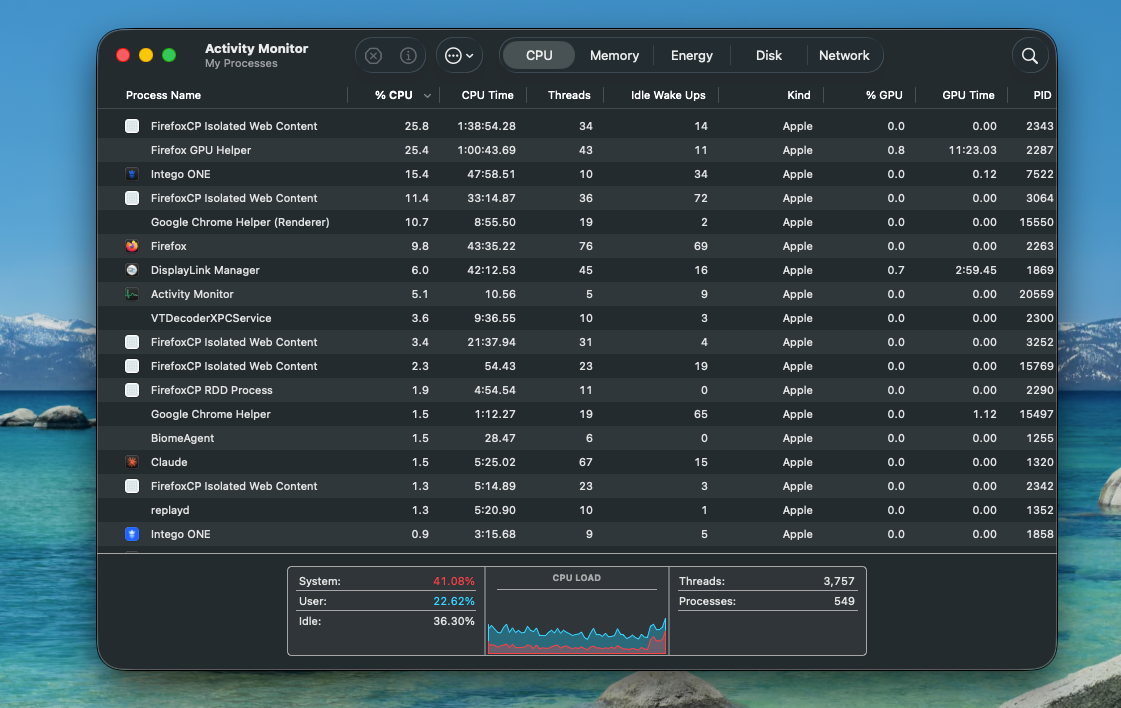Select the VTDecoderXPCService process

pos(577,318)
